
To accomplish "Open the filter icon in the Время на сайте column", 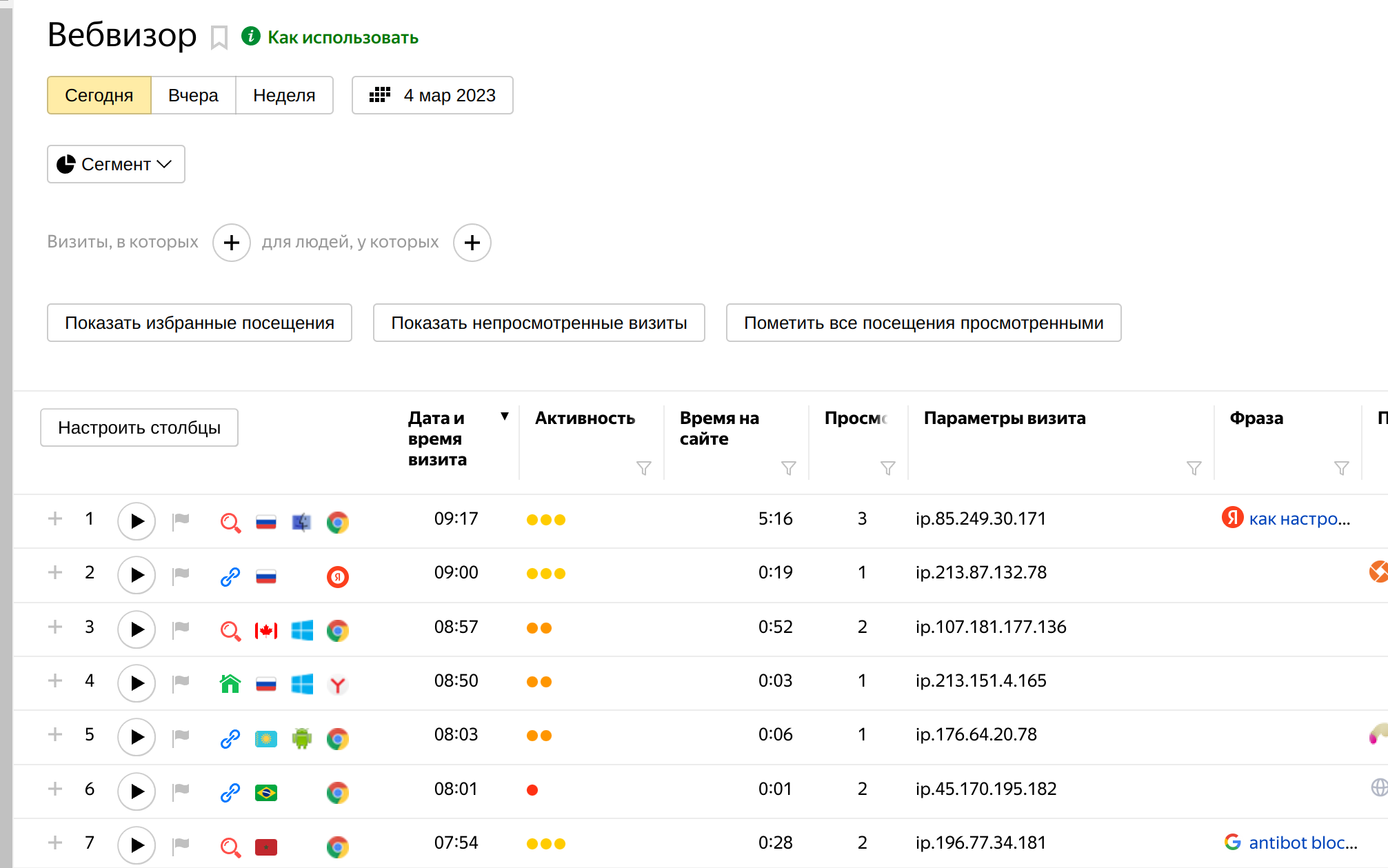I will point(788,469).
